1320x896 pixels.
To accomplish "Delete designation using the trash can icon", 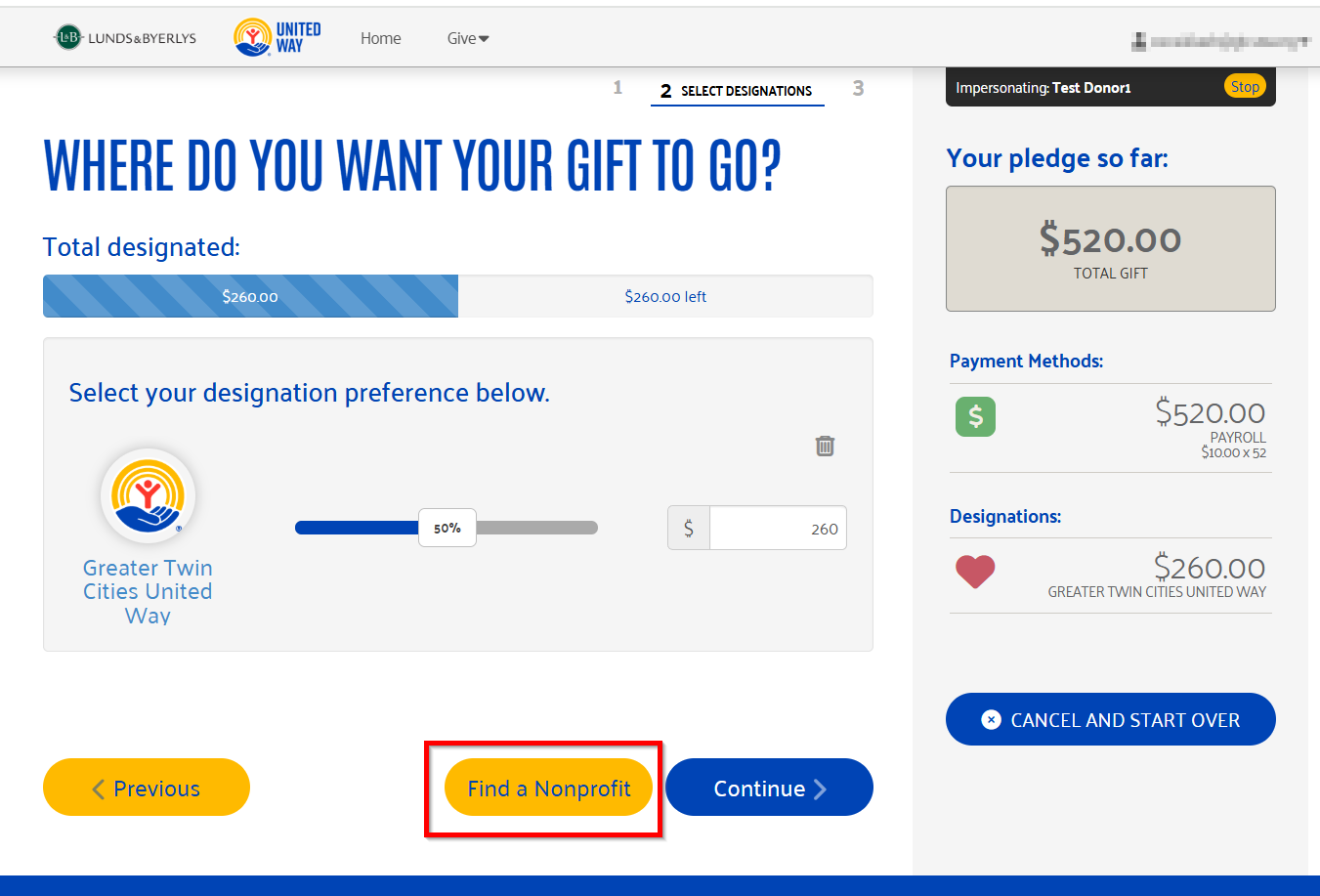I will [825, 446].
